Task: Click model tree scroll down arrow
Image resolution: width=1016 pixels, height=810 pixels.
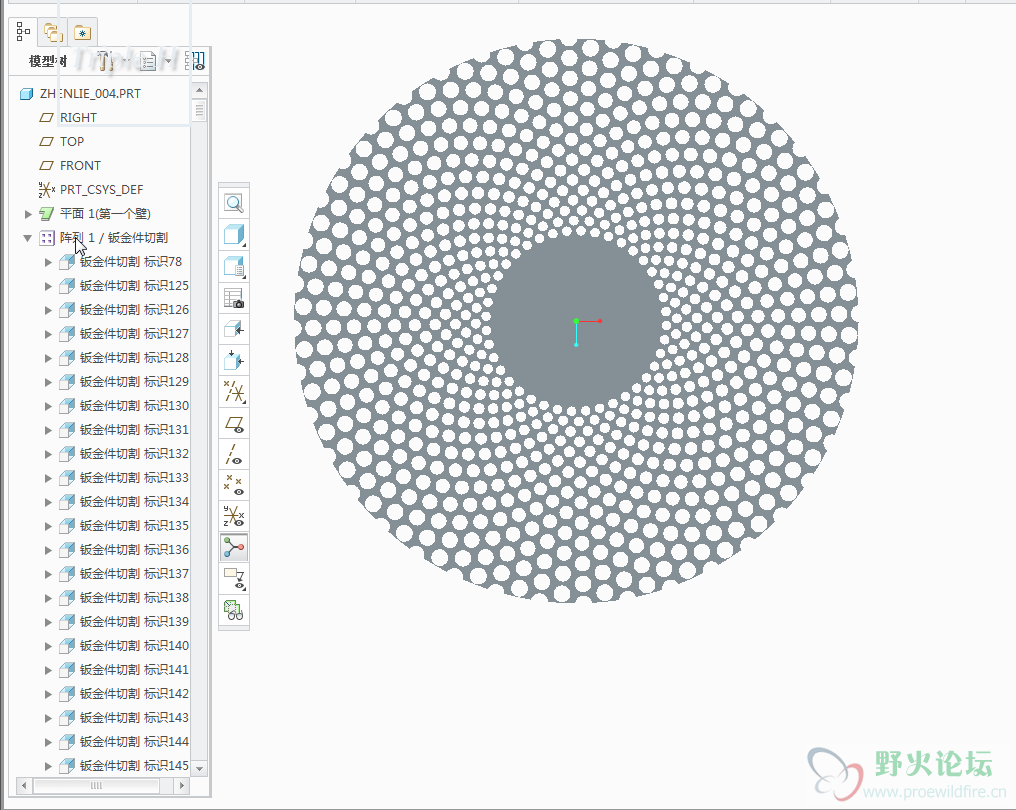Action: click(x=200, y=768)
